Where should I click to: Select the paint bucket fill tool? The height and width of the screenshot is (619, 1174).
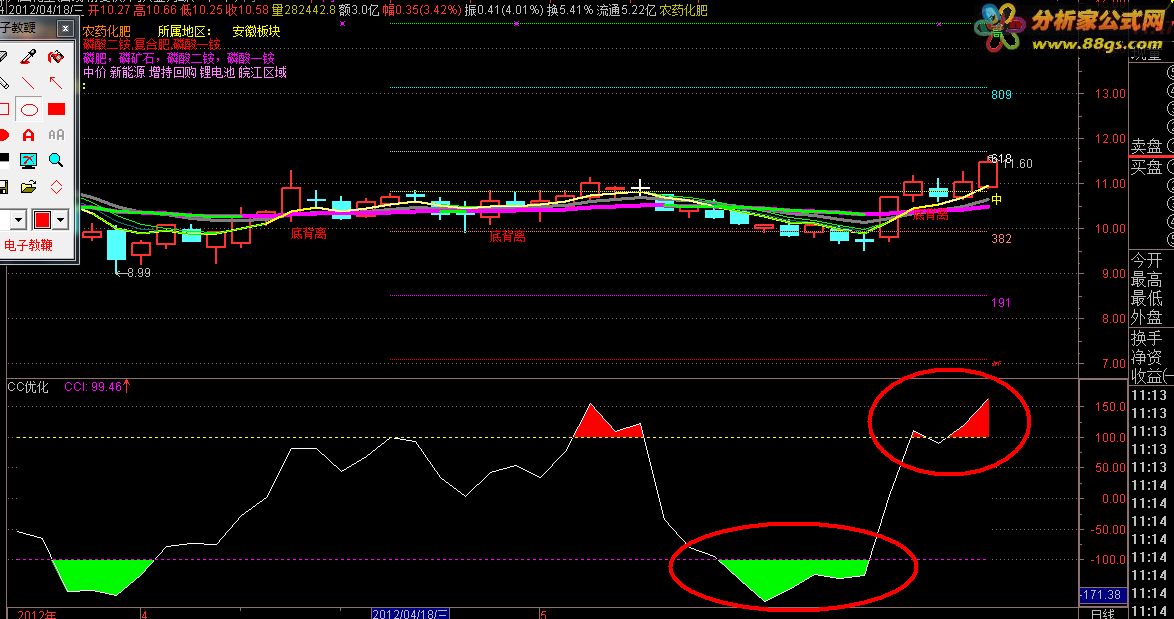55,57
